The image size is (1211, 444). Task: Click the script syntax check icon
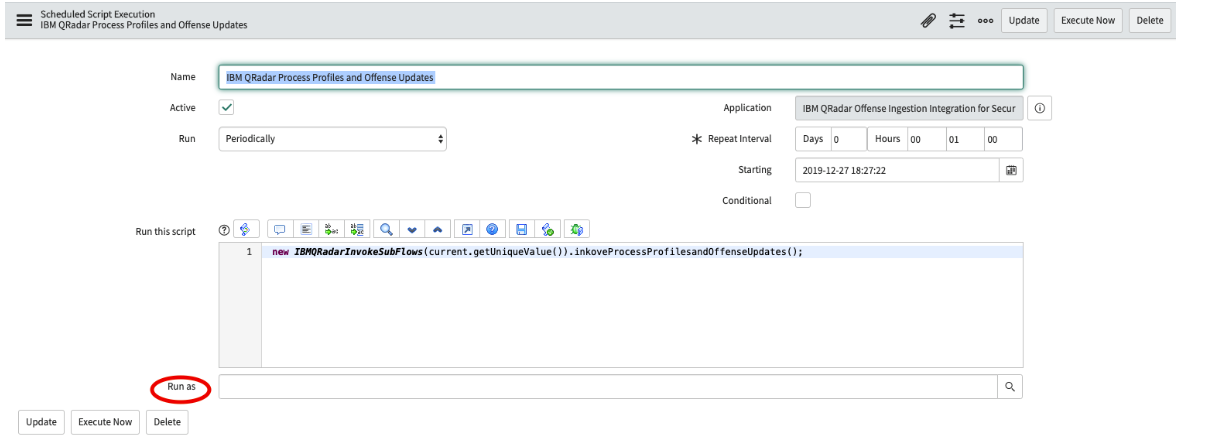[x=548, y=230]
